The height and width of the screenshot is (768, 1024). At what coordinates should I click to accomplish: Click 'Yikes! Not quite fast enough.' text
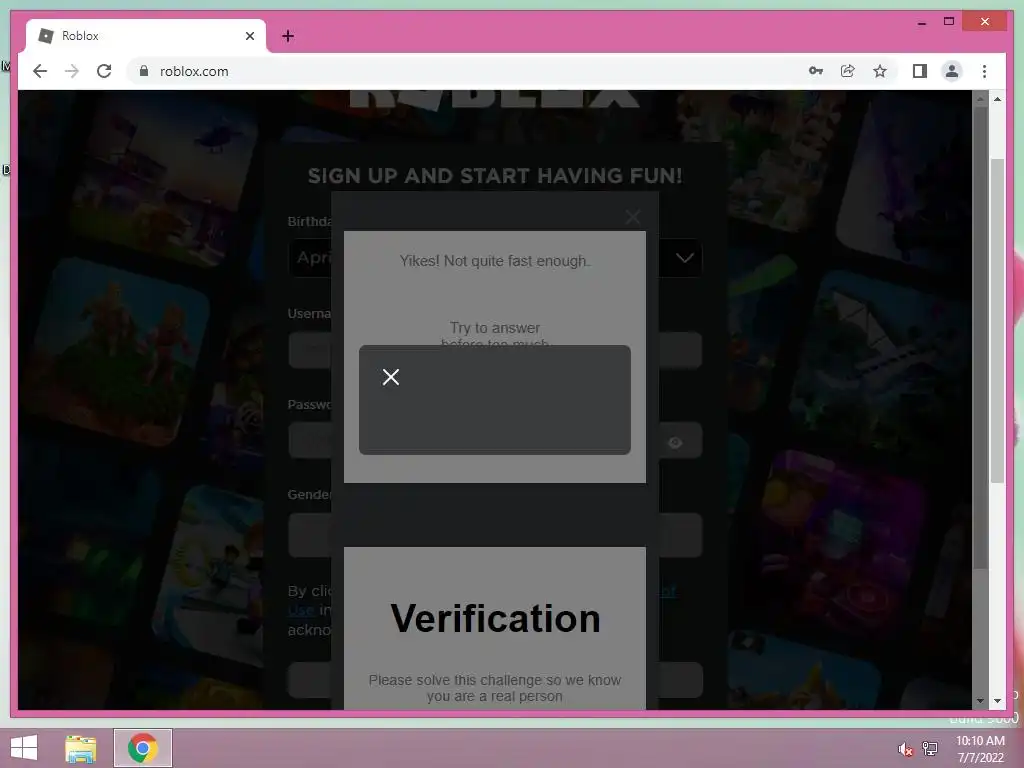point(495,261)
